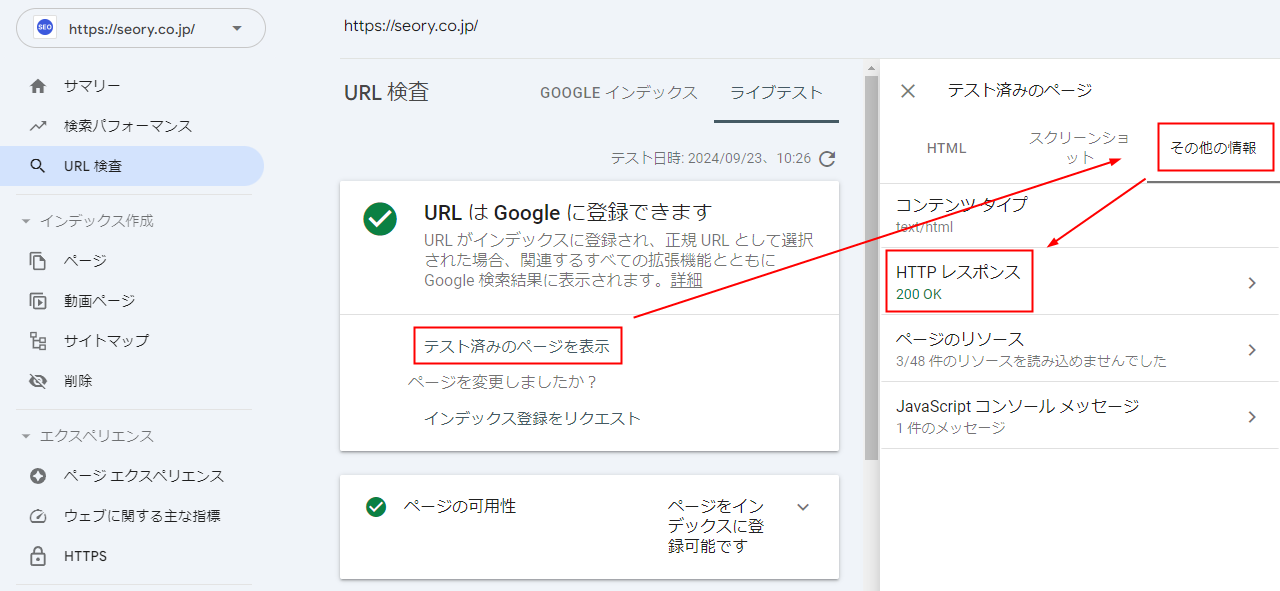Open the HTTP レスポンス row
The height and width of the screenshot is (591, 1280).
pyautogui.click(x=1080, y=283)
